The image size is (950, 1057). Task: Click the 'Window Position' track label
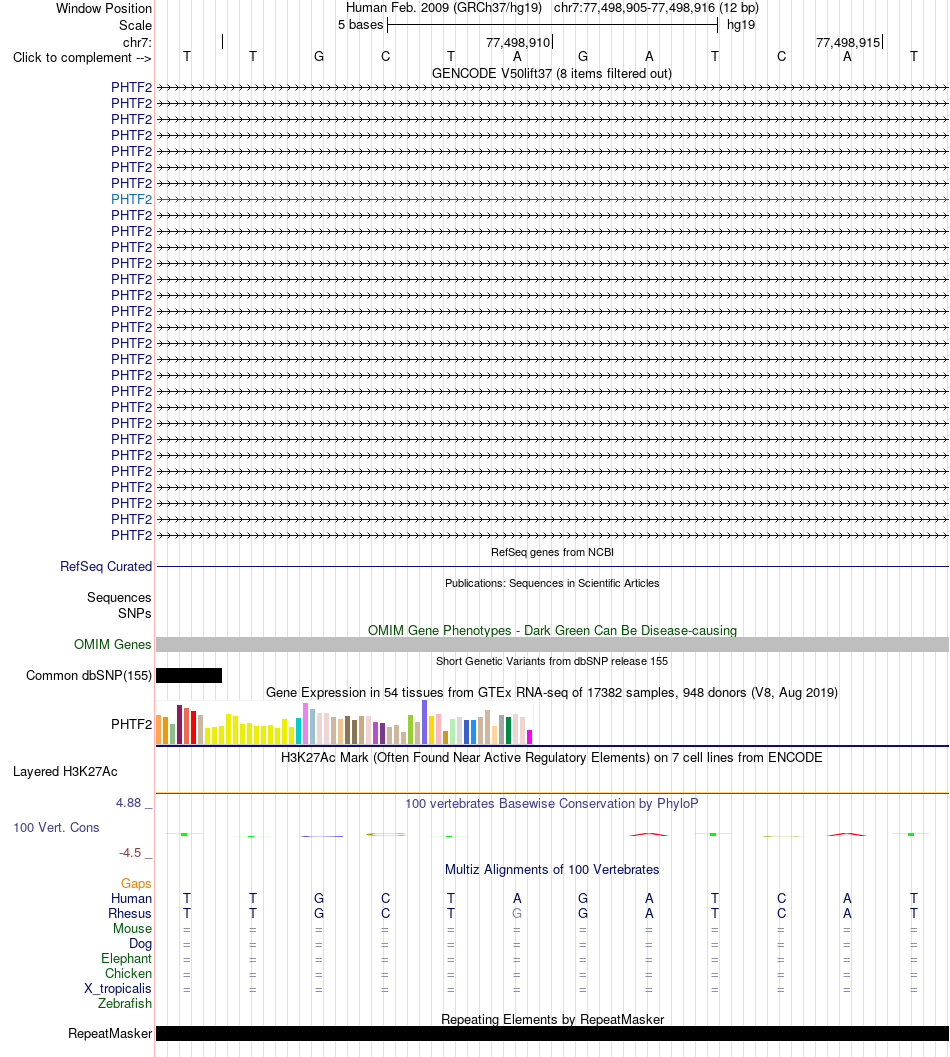104,9
